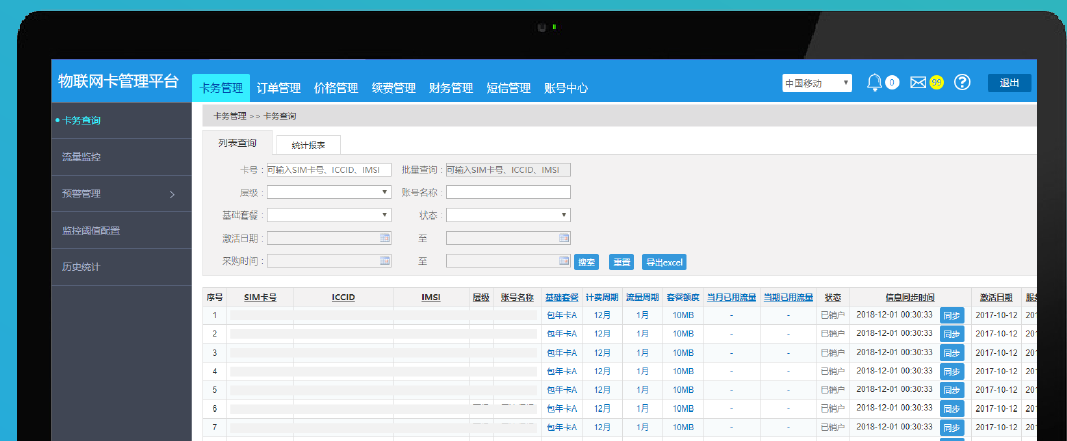Open calendar icon for 采购时间 start date
The height and width of the screenshot is (441, 1067).
384,261
